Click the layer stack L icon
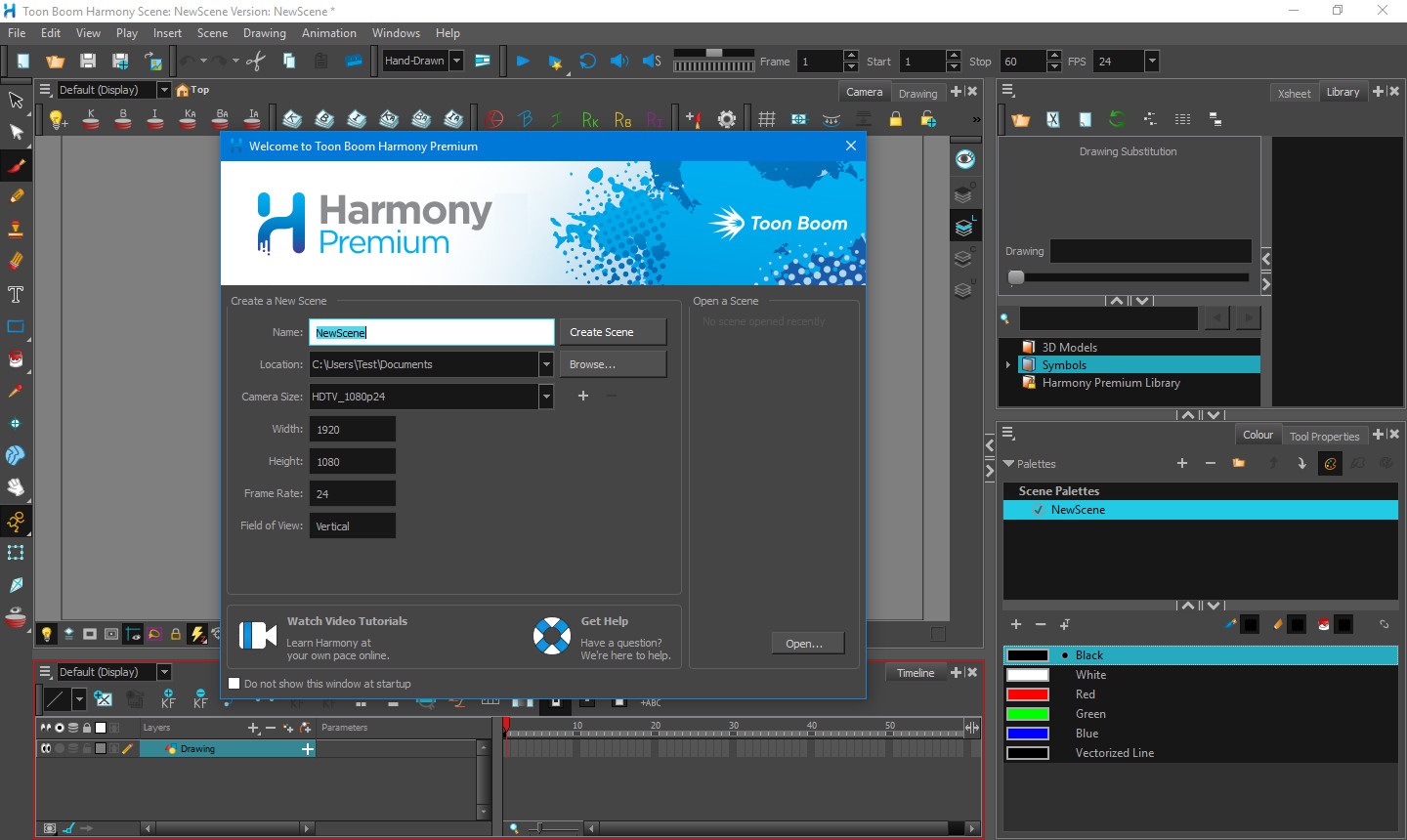The image size is (1407, 840). coord(964,227)
